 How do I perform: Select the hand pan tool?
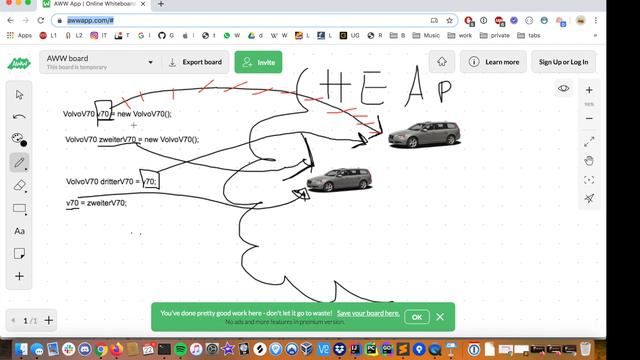point(589,160)
